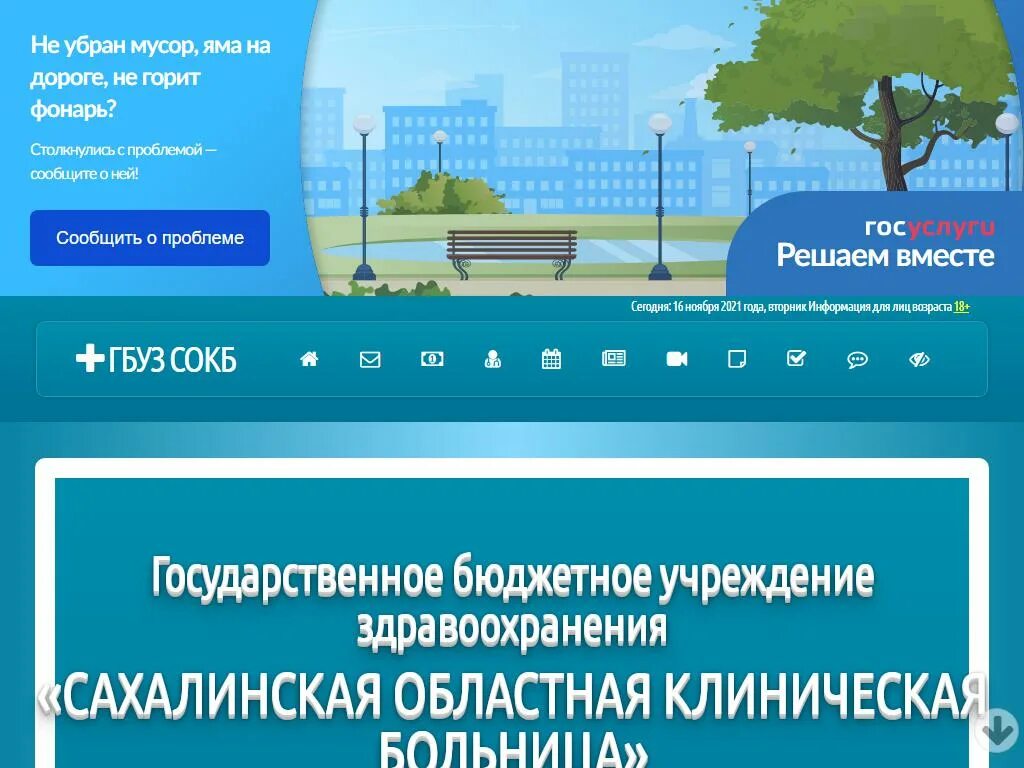
Task: Click the date text '16 ноября 2021 года'
Action: [x=718, y=306]
